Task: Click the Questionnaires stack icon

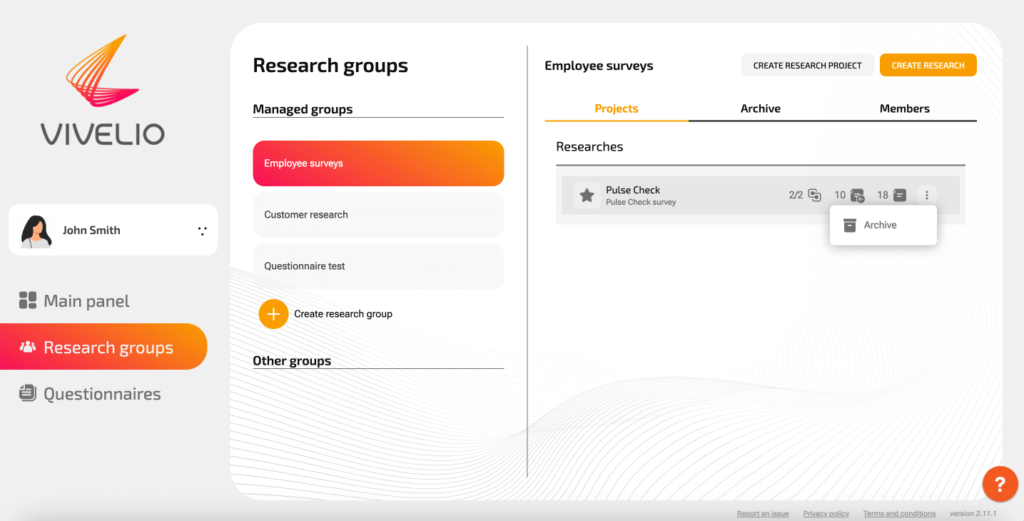Action: point(27,393)
